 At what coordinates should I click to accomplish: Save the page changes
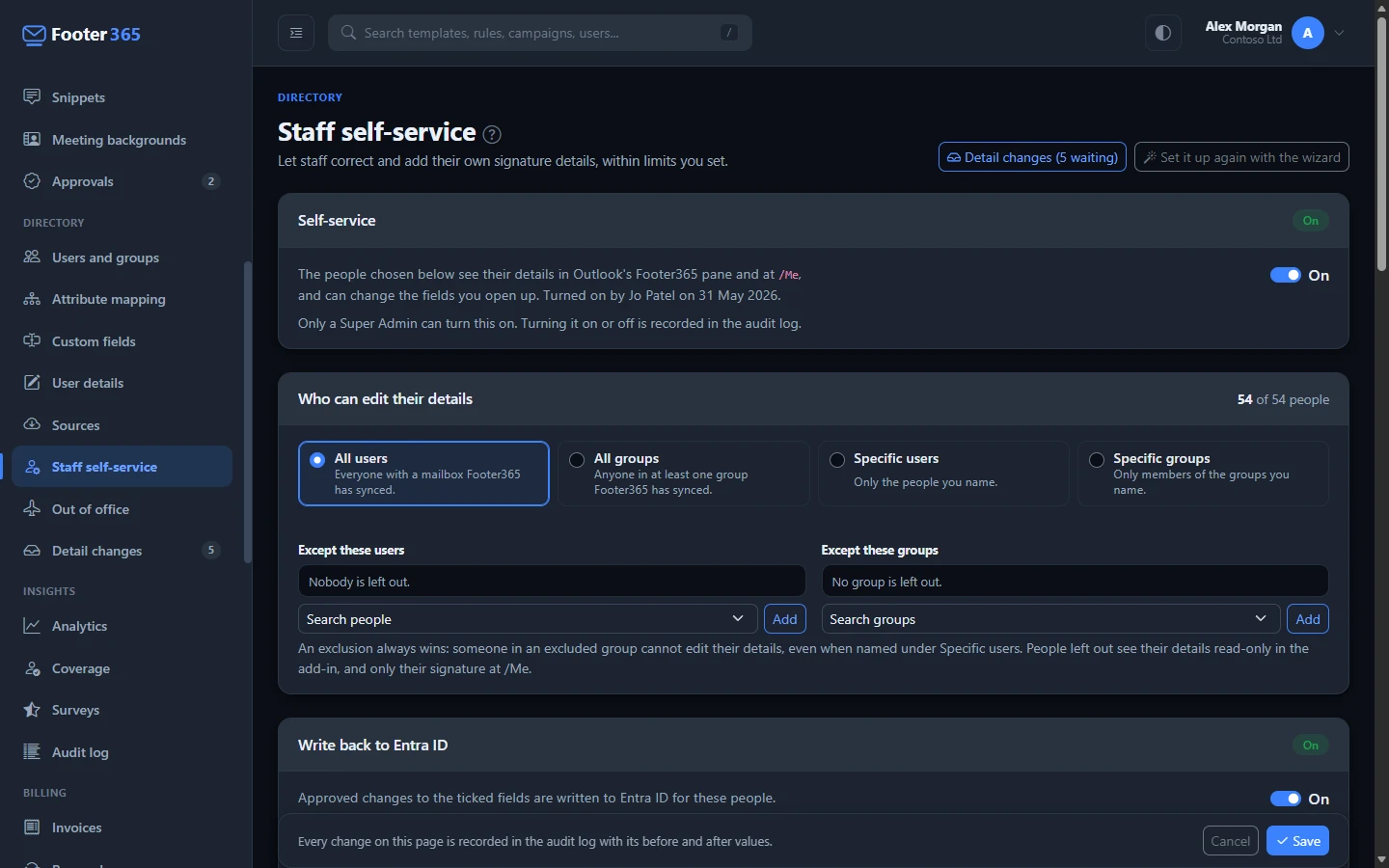(x=1297, y=841)
